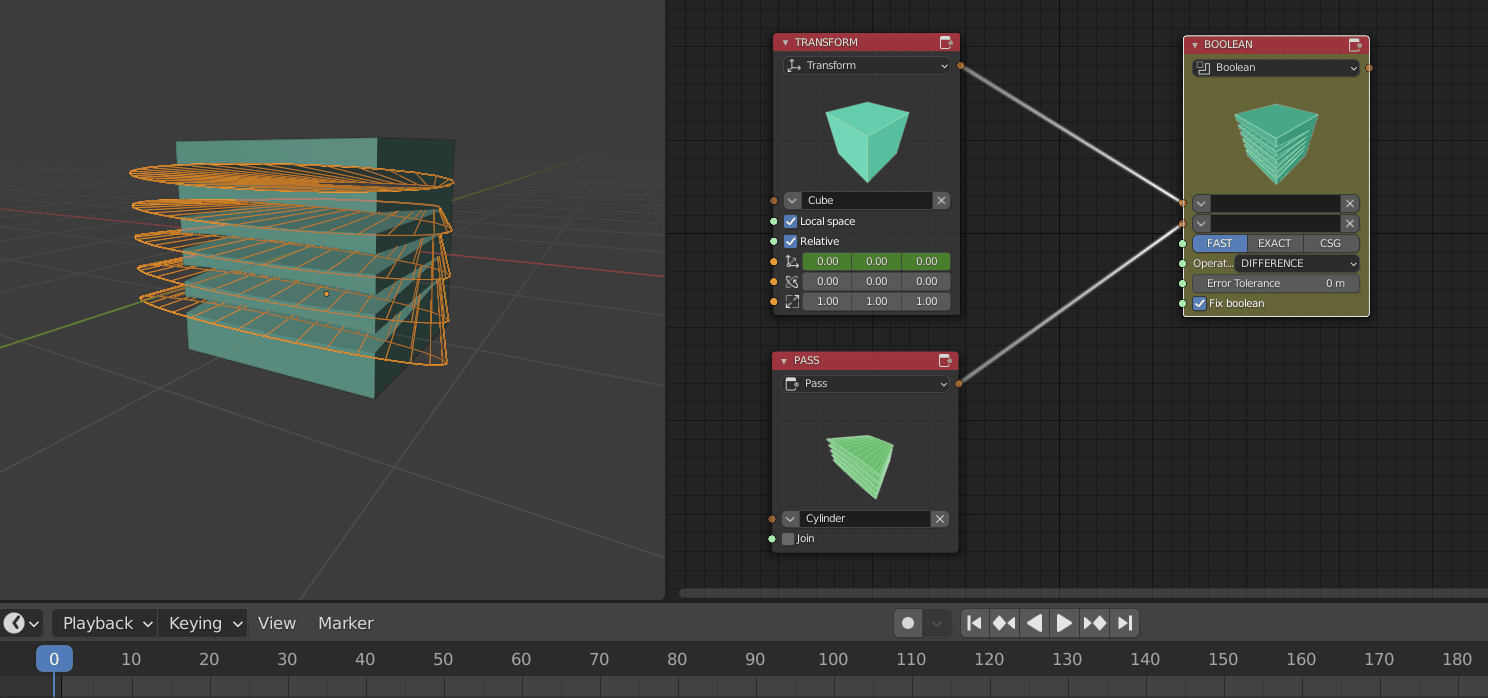Select the first scale 1.00 field
Screen dimensions: 1488x698
point(827,301)
